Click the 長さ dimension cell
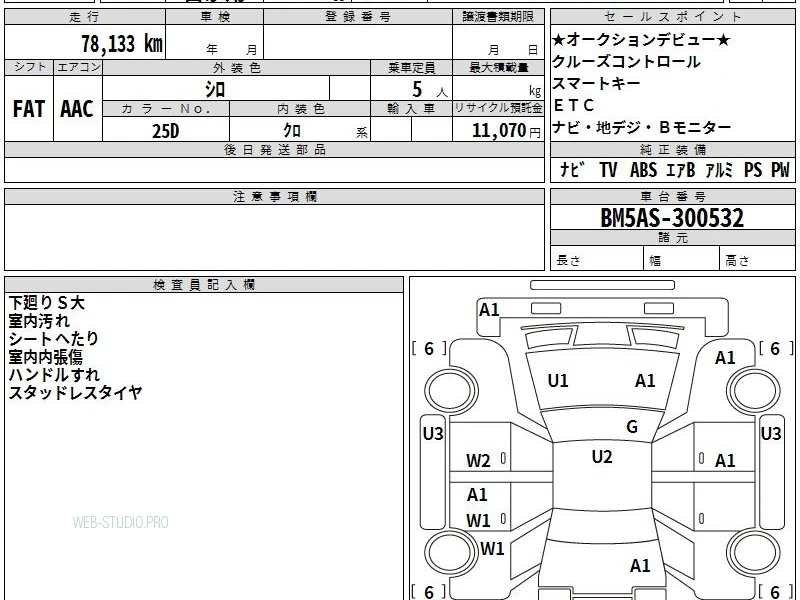The image size is (800, 600). click(x=597, y=260)
